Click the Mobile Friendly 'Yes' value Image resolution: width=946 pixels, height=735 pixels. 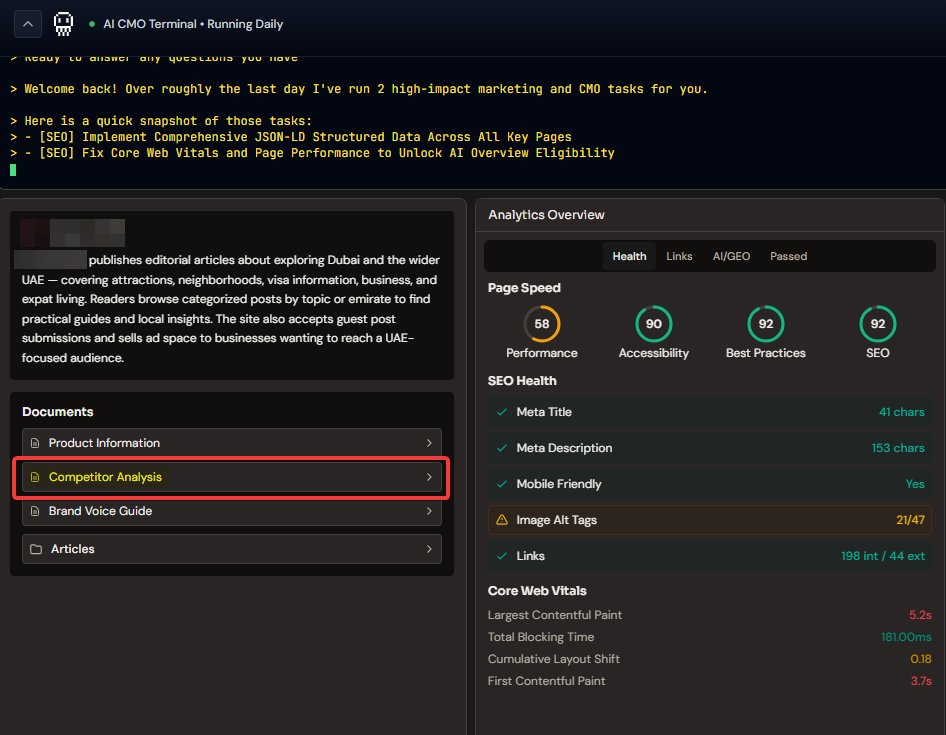click(x=915, y=484)
